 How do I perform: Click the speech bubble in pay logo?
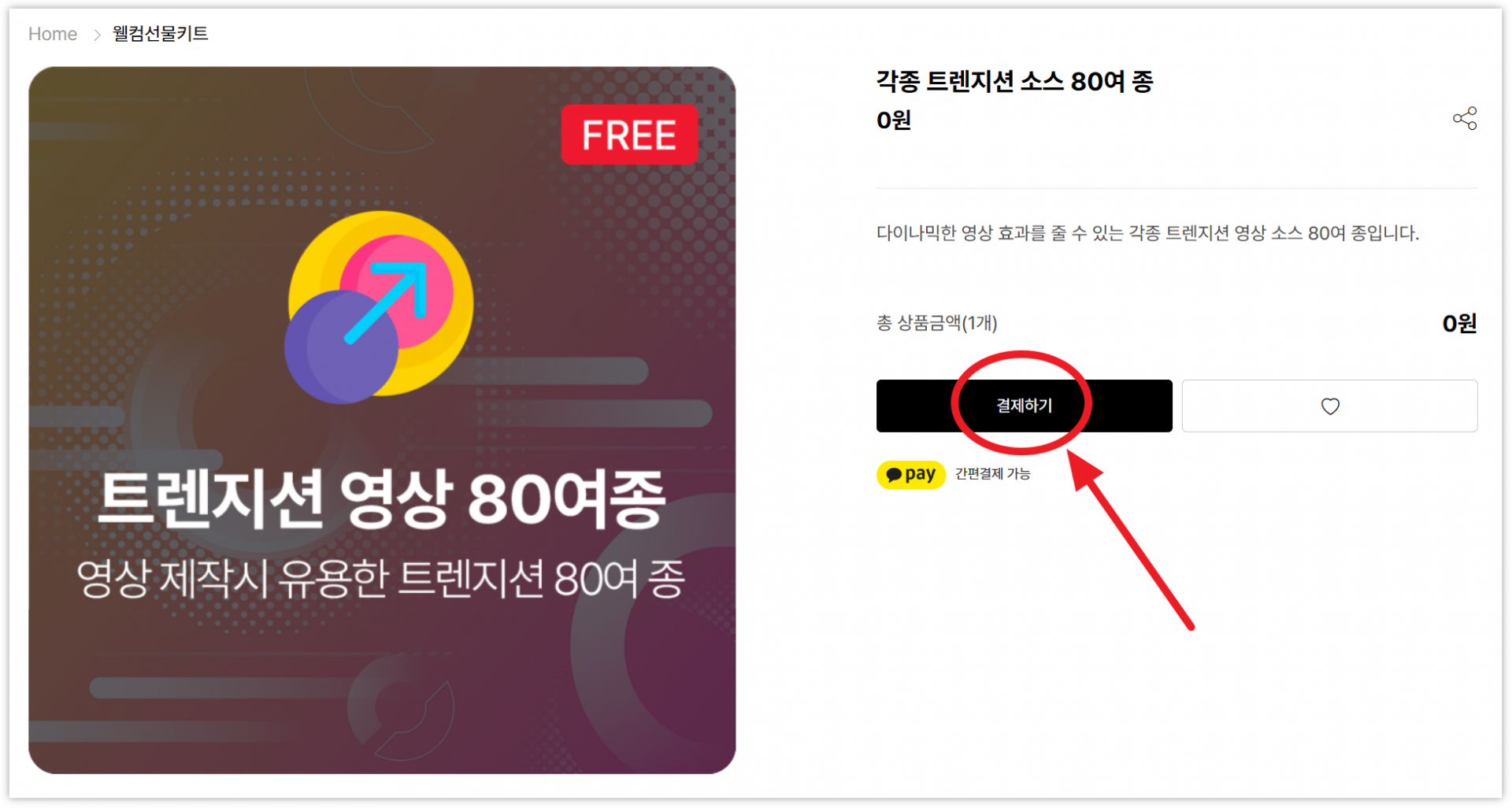coord(893,475)
